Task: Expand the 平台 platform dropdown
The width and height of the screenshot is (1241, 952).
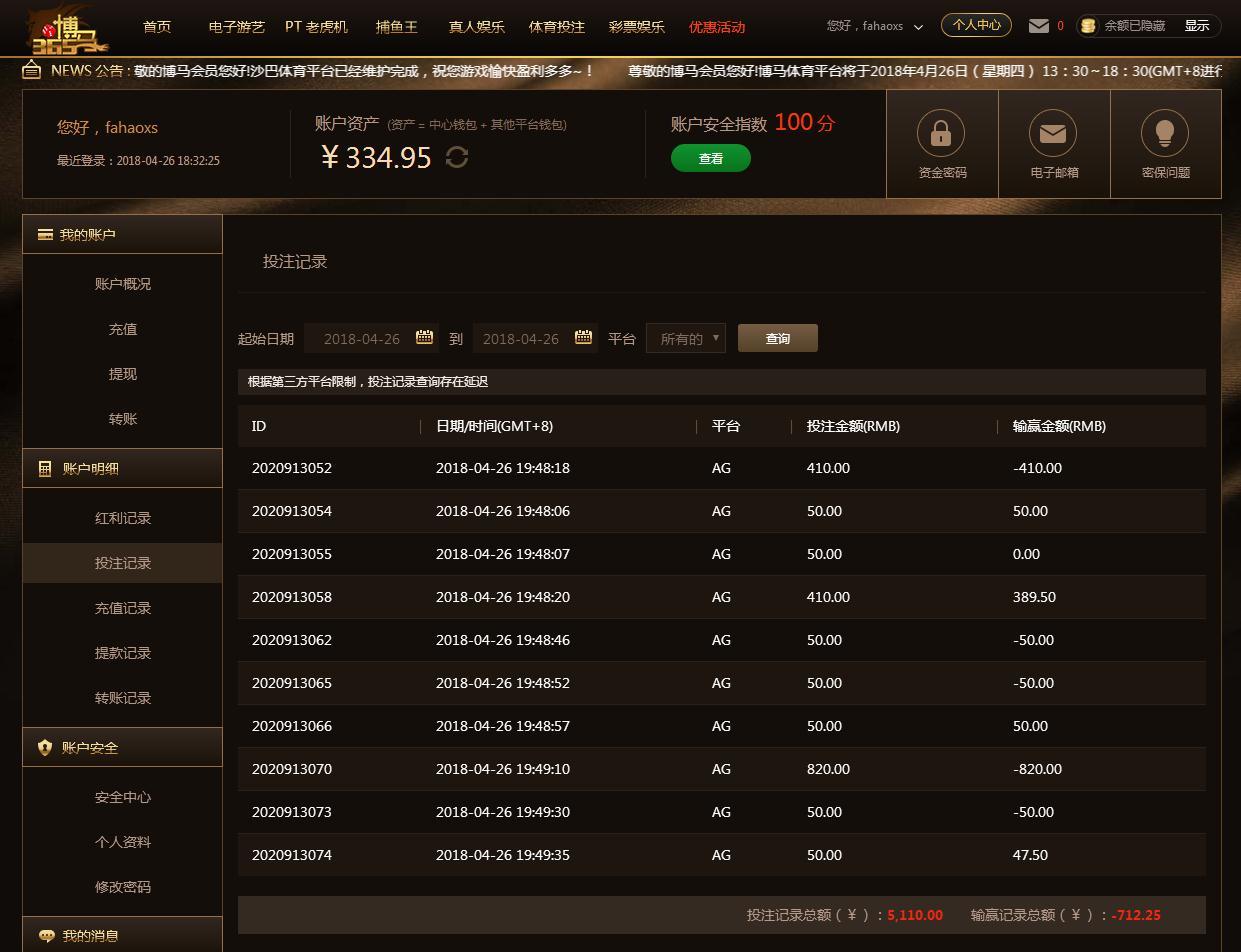Action: (686, 339)
